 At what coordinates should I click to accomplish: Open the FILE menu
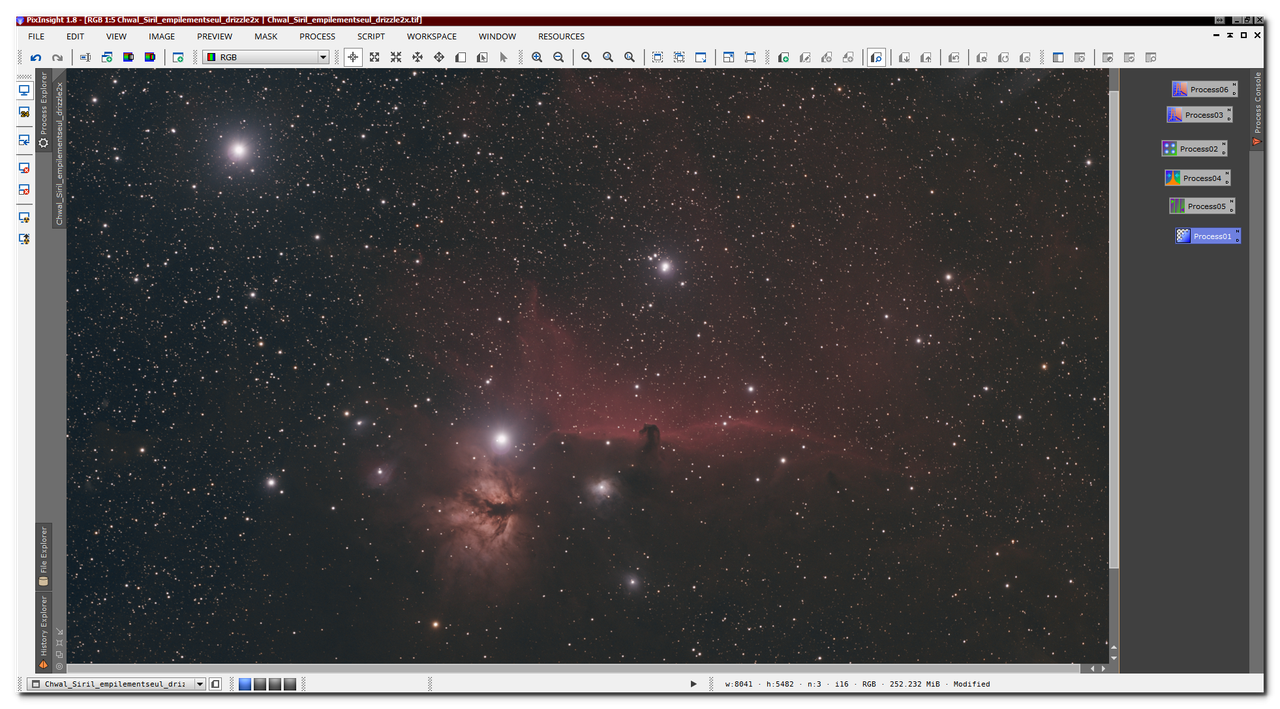36,36
